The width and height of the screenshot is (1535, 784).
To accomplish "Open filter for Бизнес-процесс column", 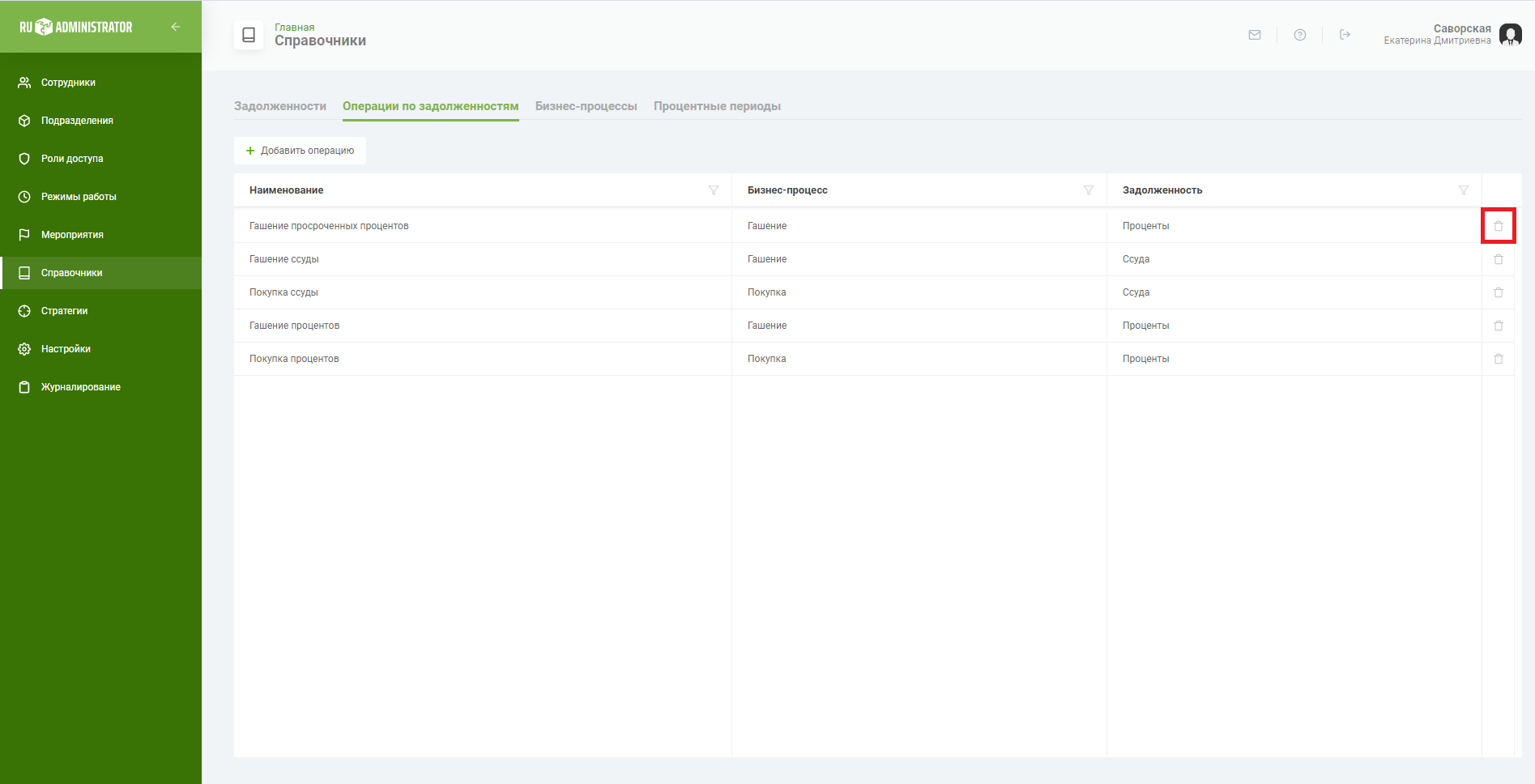I will (x=1089, y=190).
